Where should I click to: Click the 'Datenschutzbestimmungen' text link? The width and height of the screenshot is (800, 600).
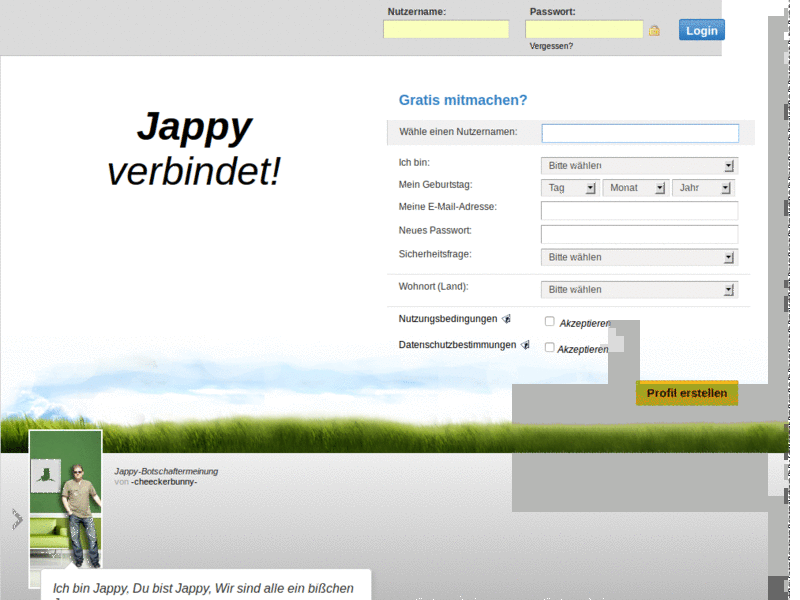coord(457,345)
